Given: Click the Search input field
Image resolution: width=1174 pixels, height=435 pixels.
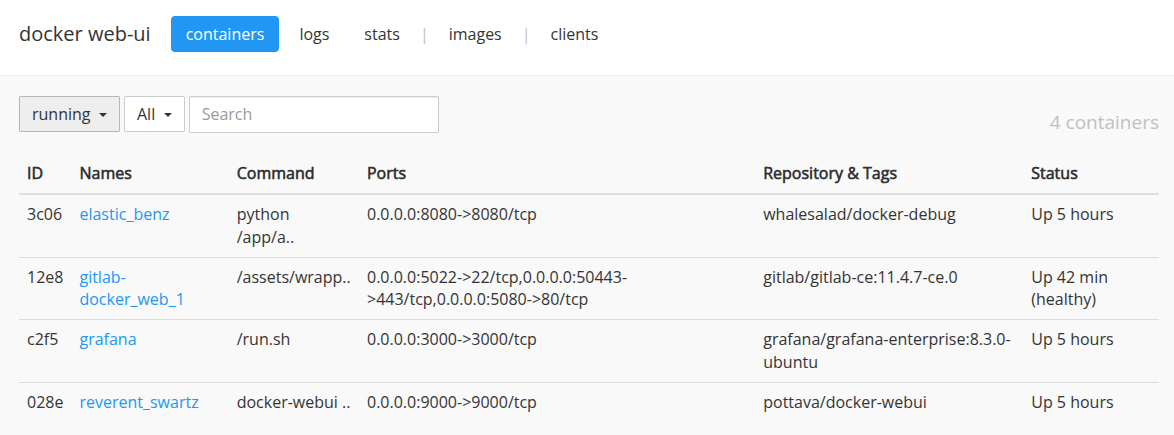Looking at the screenshot, I should (x=314, y=114).
